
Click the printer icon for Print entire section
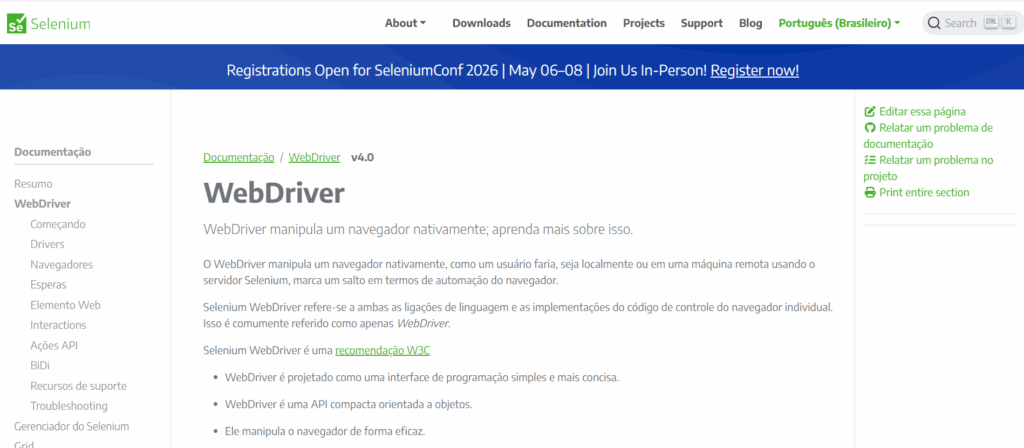point(870,192)
